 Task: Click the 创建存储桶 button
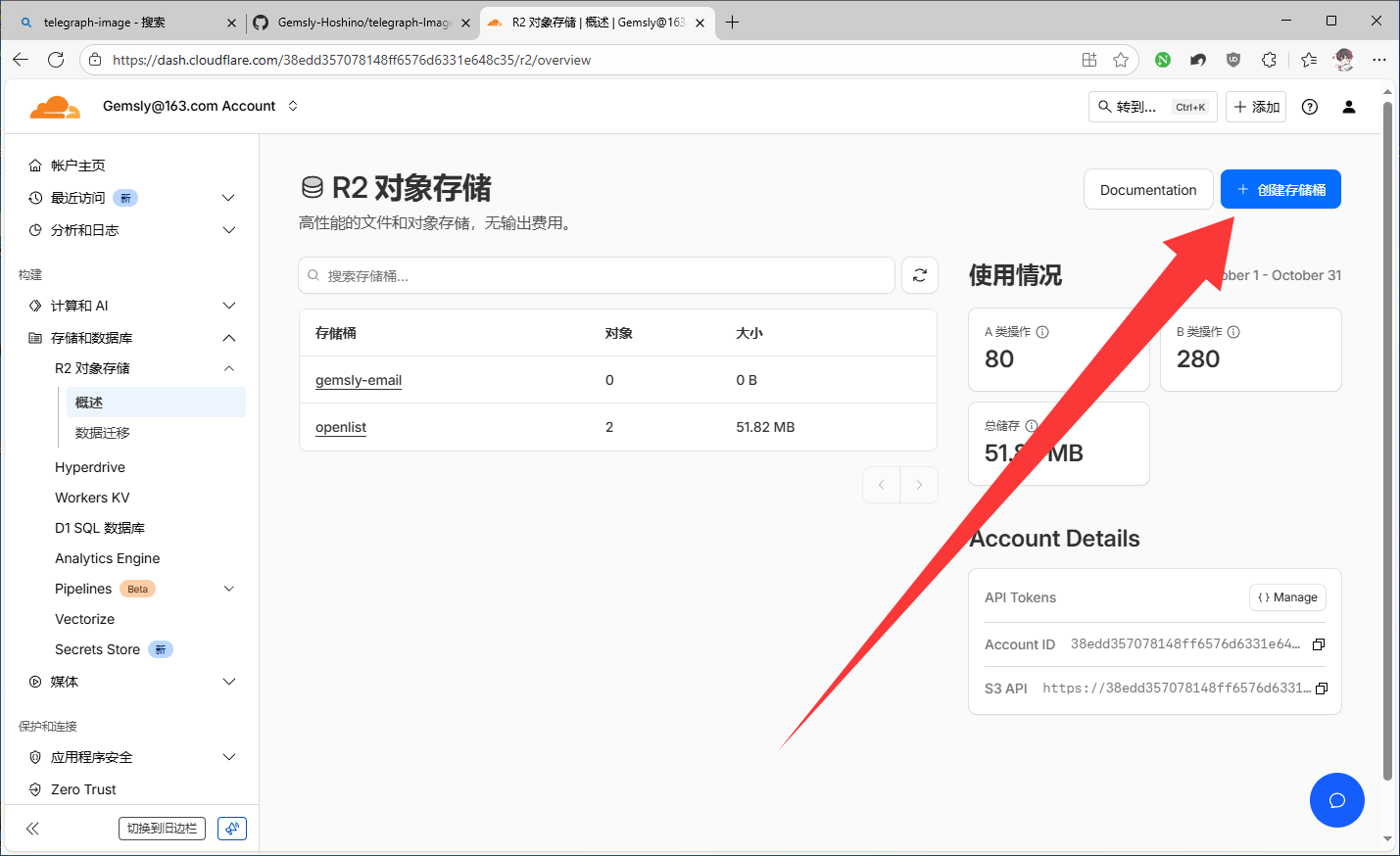(1279, 190)
